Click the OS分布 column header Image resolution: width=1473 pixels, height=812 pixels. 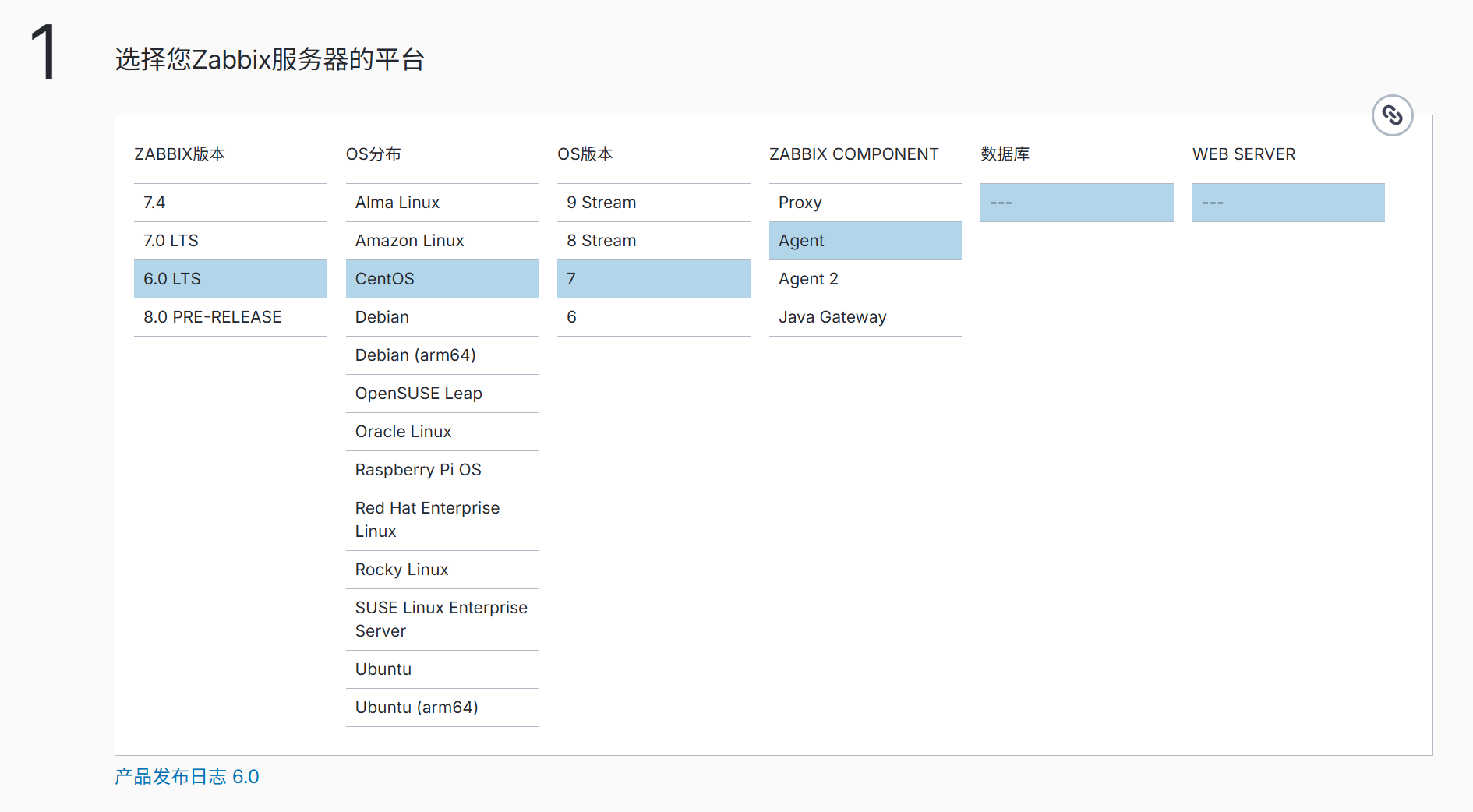(373, 154)
